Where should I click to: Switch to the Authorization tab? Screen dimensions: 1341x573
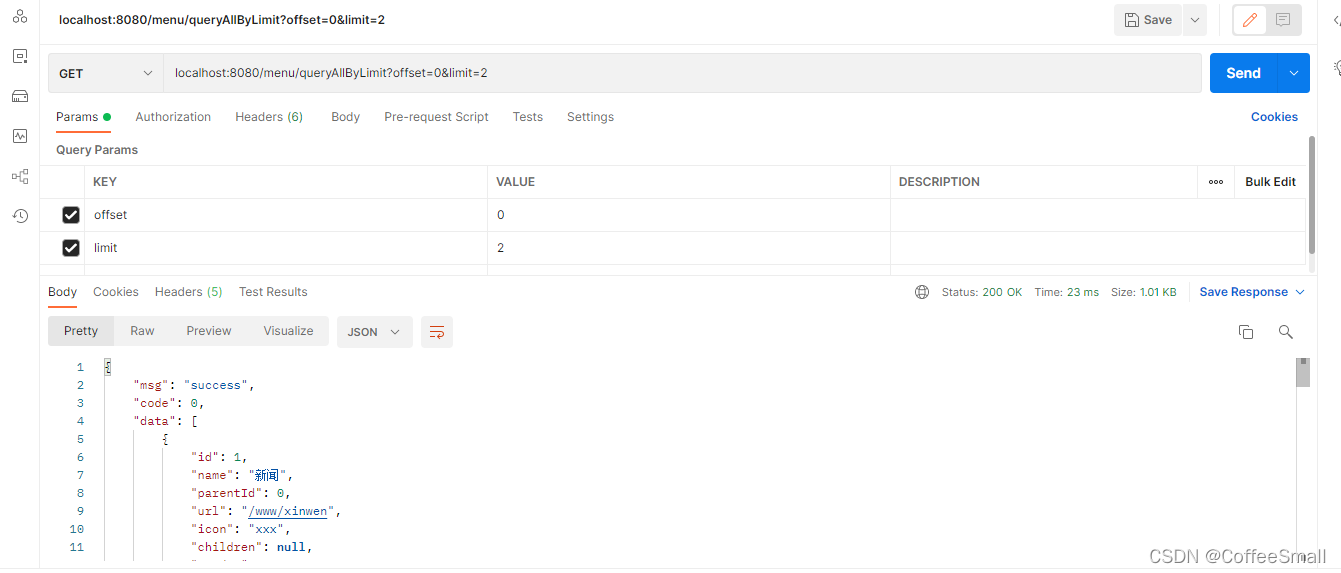[x=173, y=117]
